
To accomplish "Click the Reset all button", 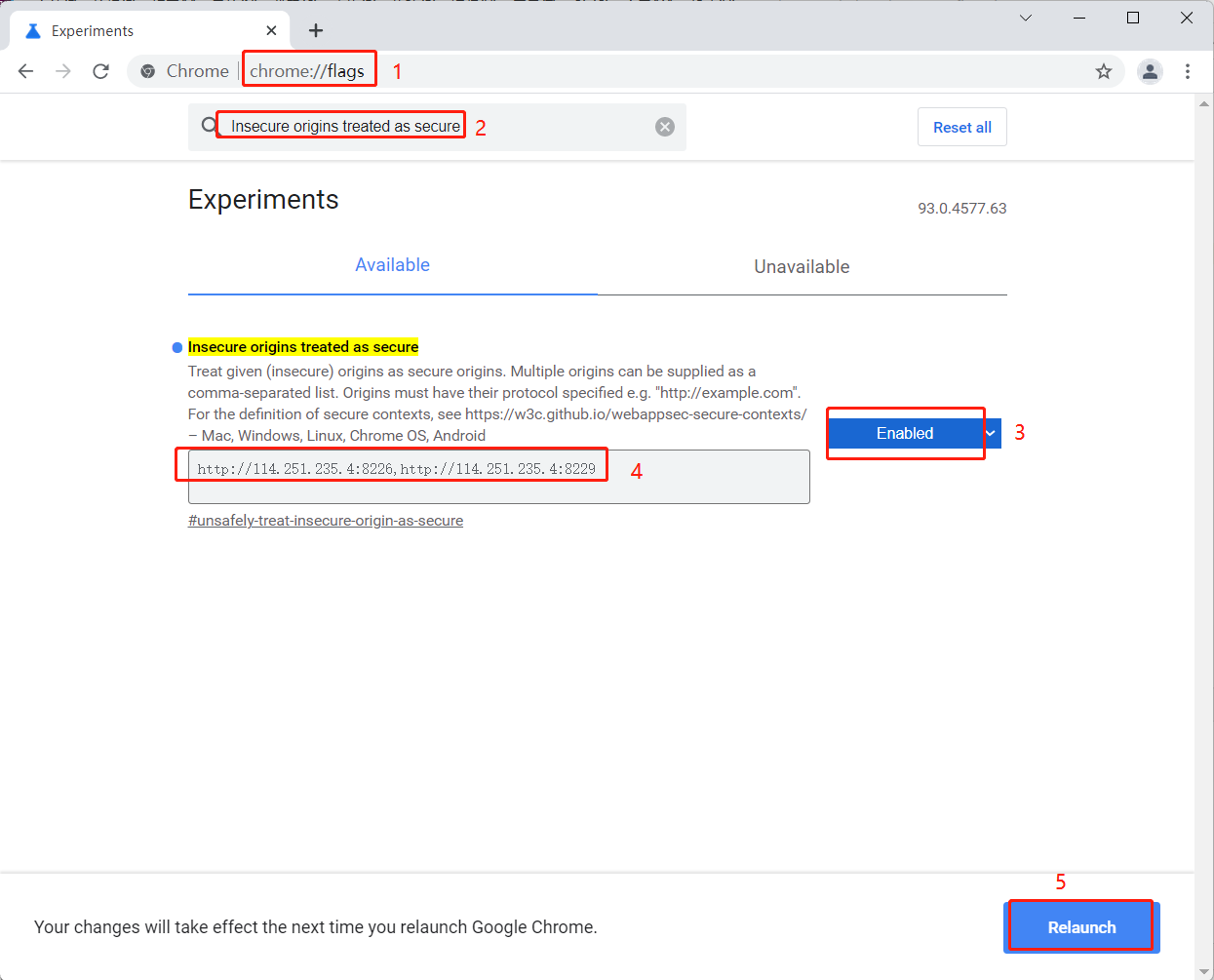I will tap(961, 127).
